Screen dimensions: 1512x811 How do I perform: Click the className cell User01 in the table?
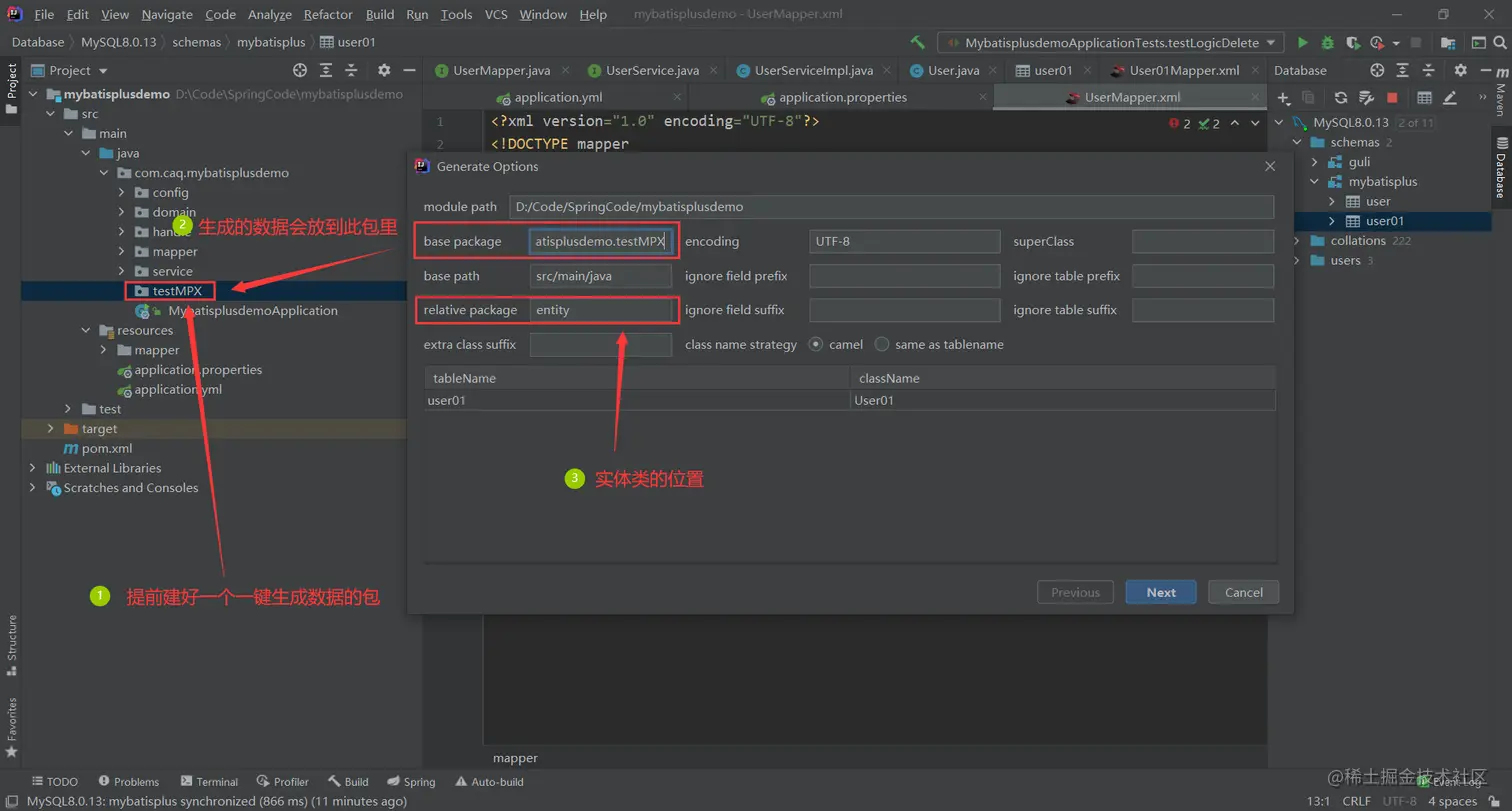pyautogui.click(x=1062, y=400)
